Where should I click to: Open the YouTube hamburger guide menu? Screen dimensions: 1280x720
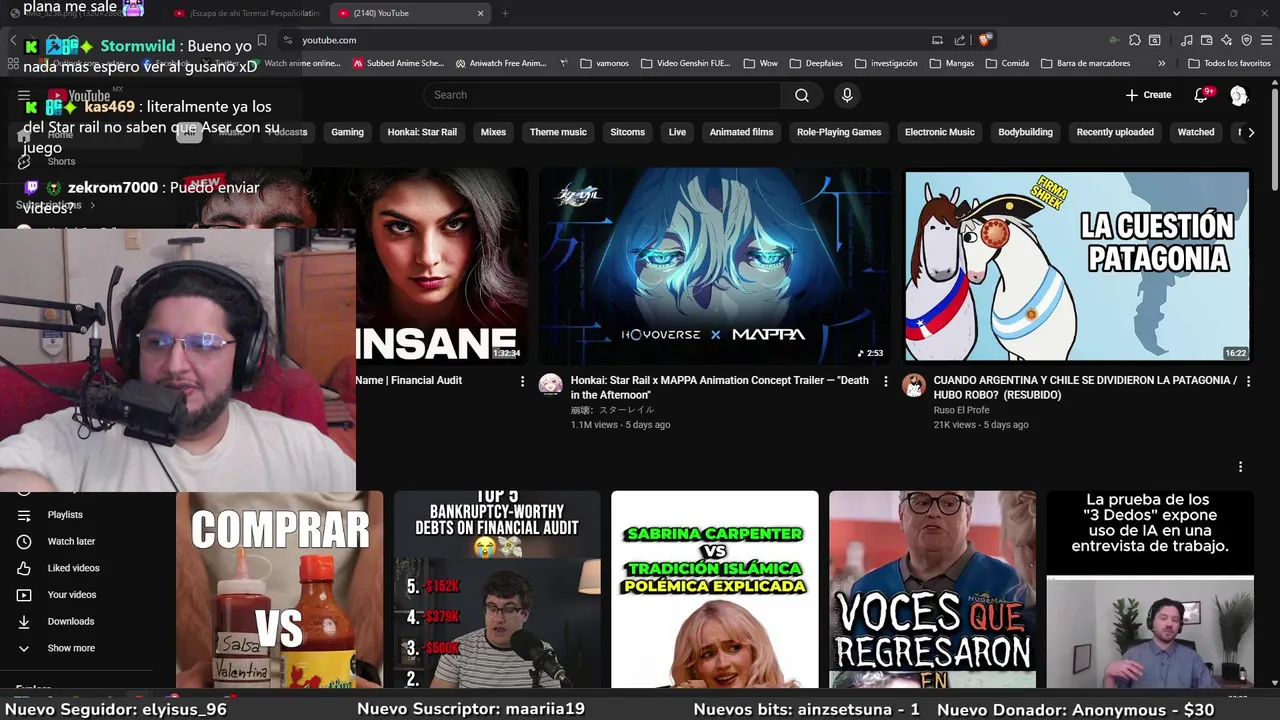click(24, 95)
